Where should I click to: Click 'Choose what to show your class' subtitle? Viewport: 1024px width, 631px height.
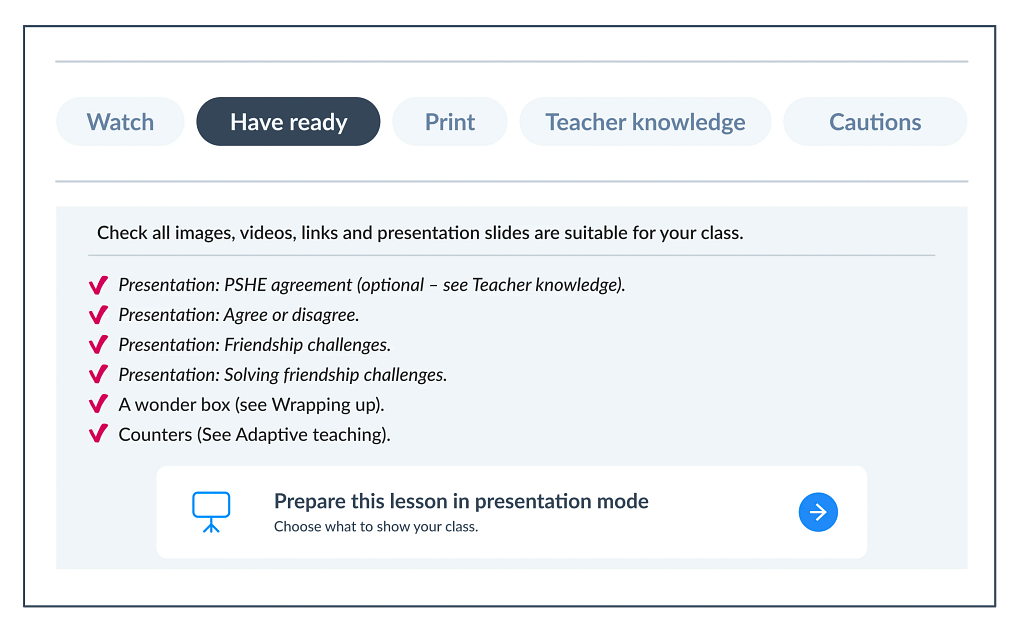click(x=376, y=526)
